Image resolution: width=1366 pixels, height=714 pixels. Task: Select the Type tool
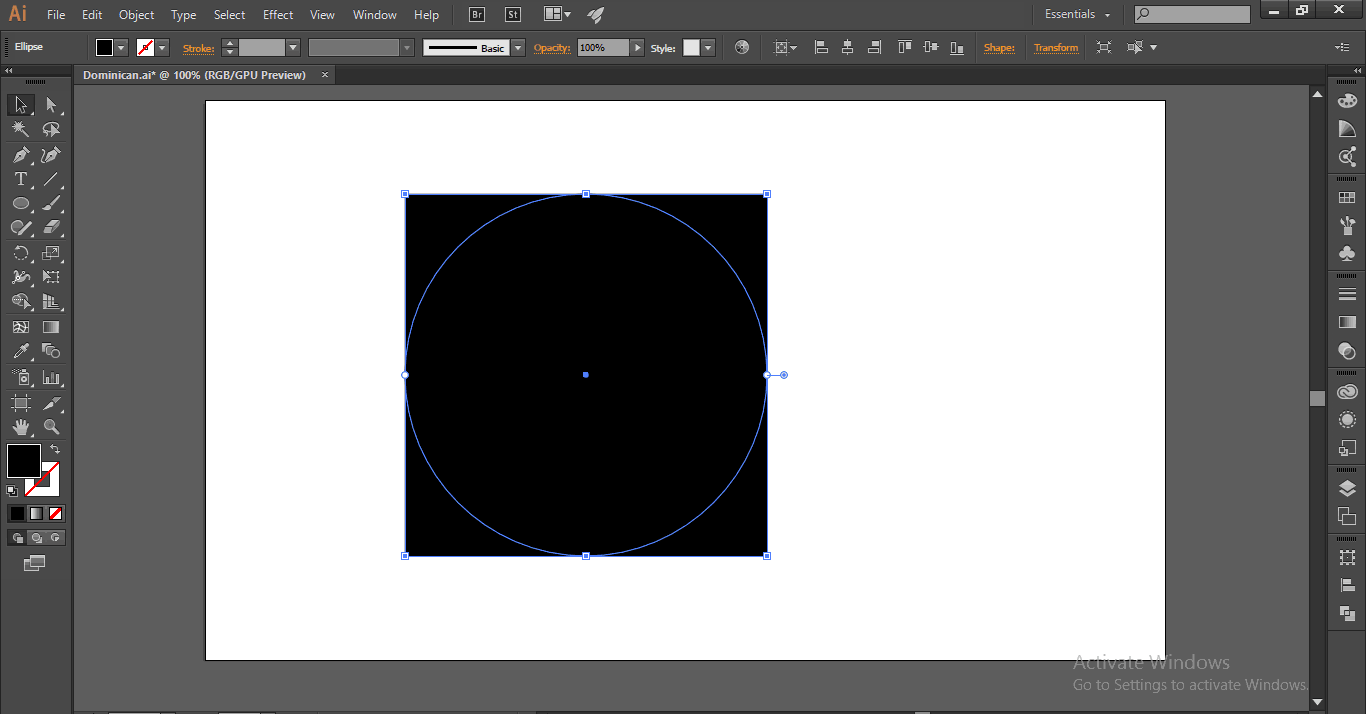pyautogui.click(x=20, y=180)
